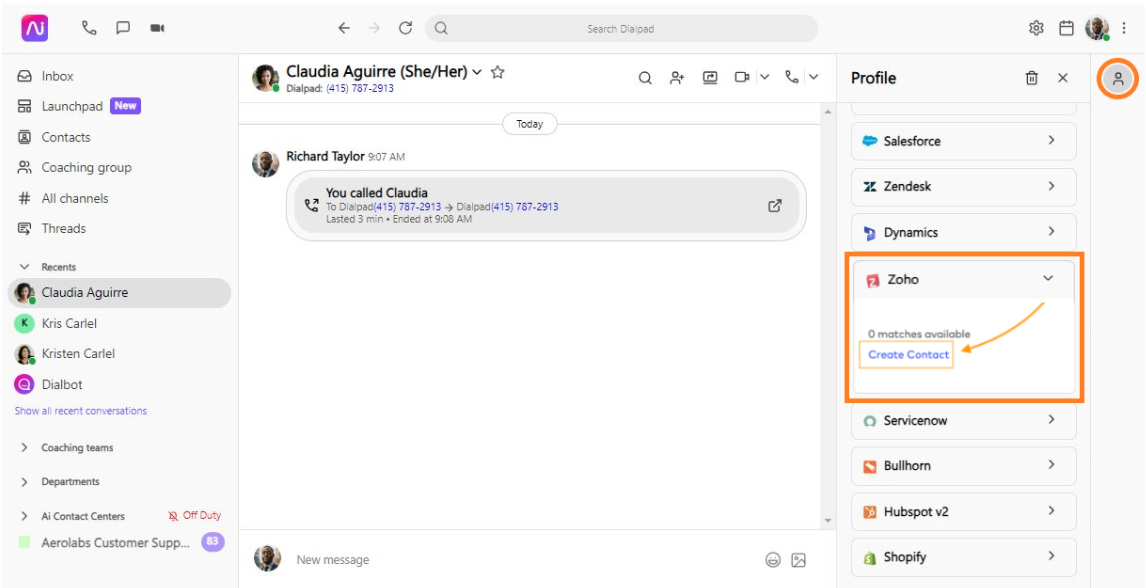Toggle the Off Duty status
The width and height of the screenshot is (1146, 588).
194,516
